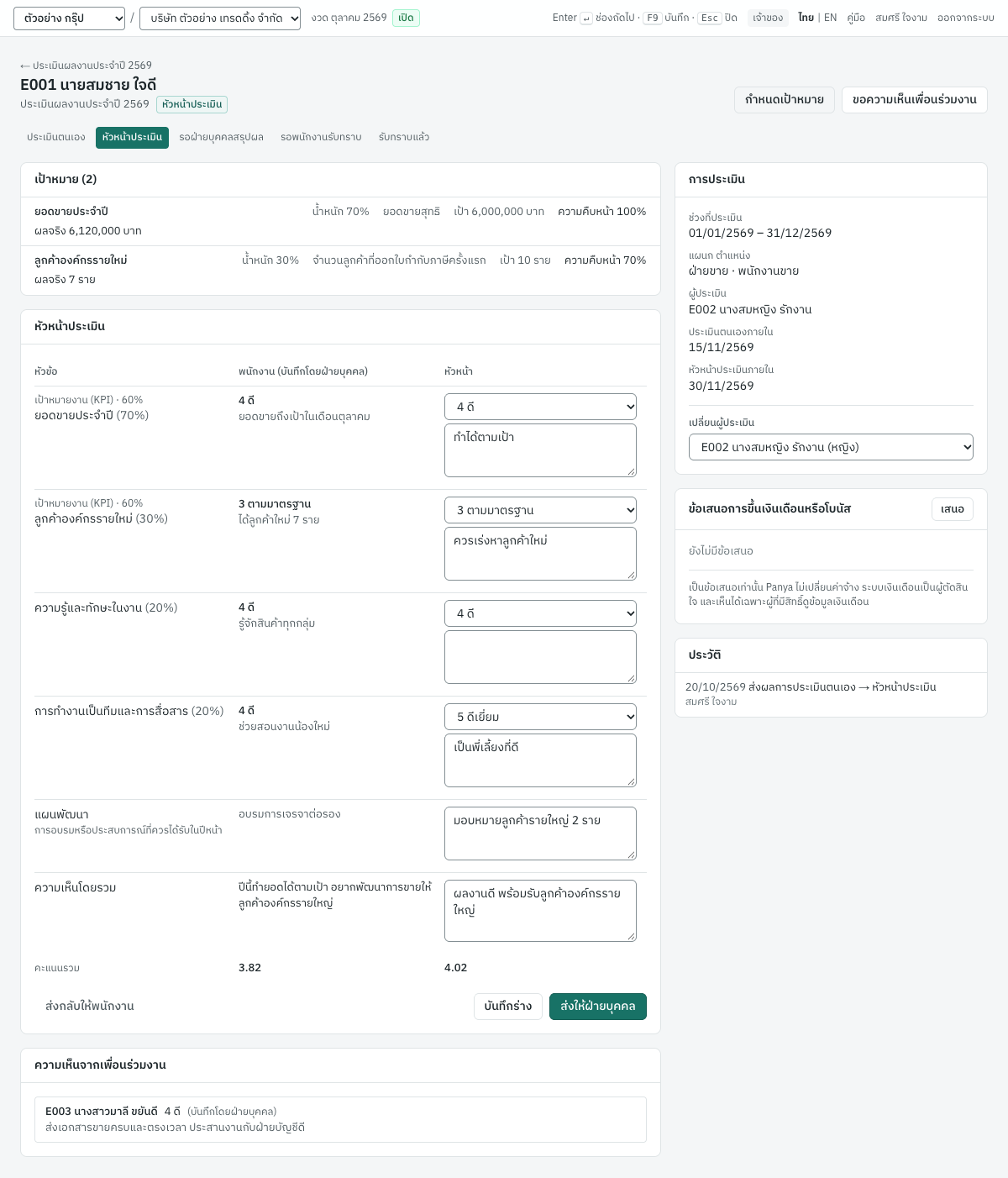
Task: Focus the empty comment box for ความรู้และทักษะในงาน
Action: (x=540, y=657)
